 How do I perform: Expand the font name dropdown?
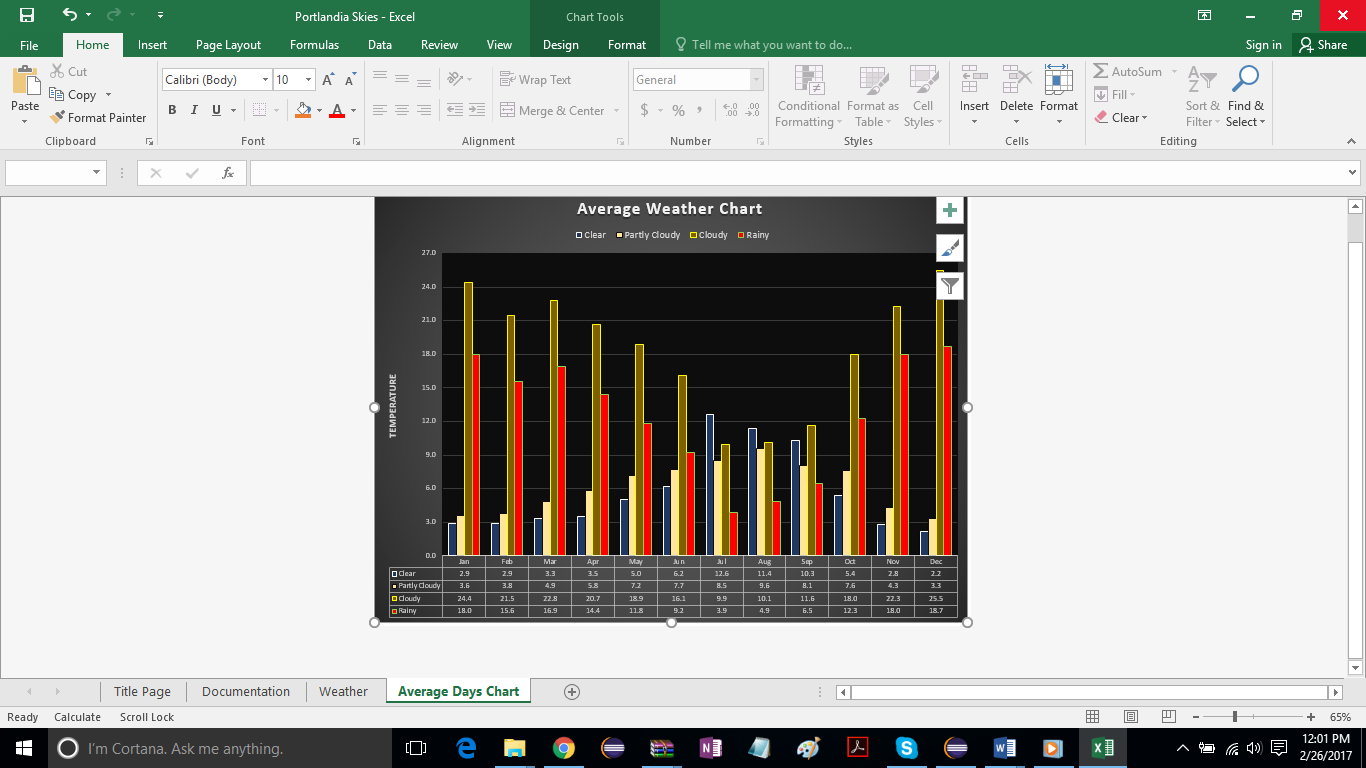265,80
